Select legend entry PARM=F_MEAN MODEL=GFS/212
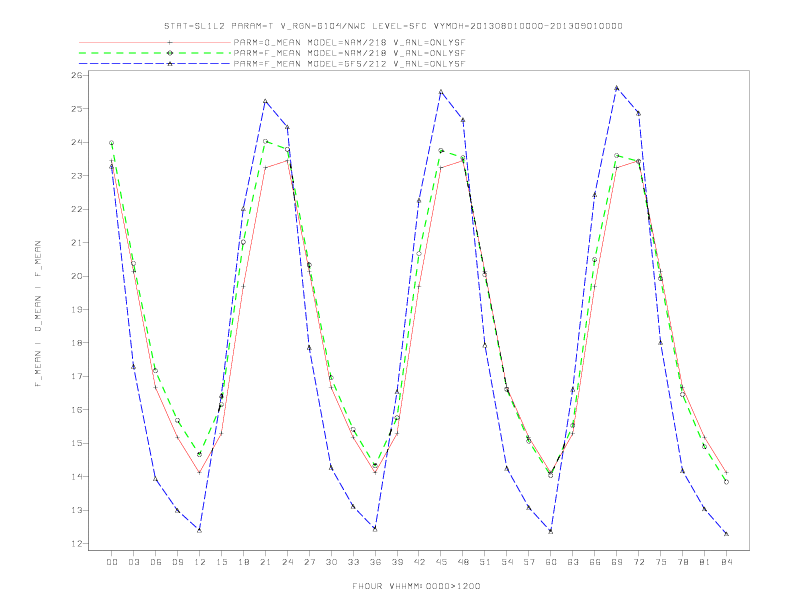 coord(349,64)
